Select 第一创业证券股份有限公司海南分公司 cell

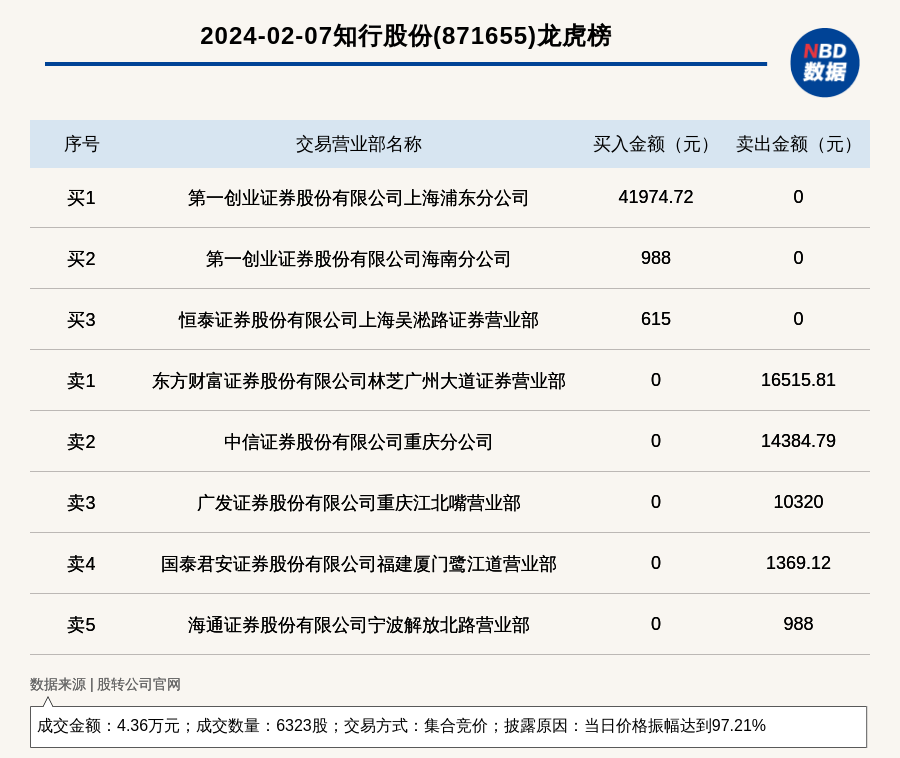coord(358,259)
